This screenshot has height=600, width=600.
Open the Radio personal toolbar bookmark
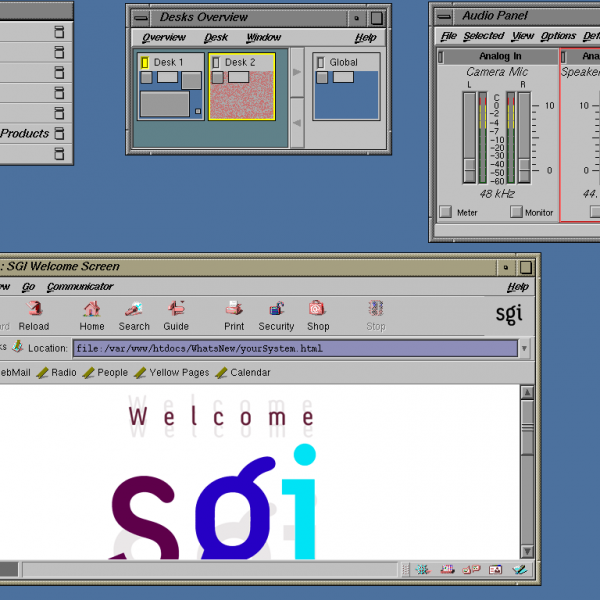tap(57, 372)
